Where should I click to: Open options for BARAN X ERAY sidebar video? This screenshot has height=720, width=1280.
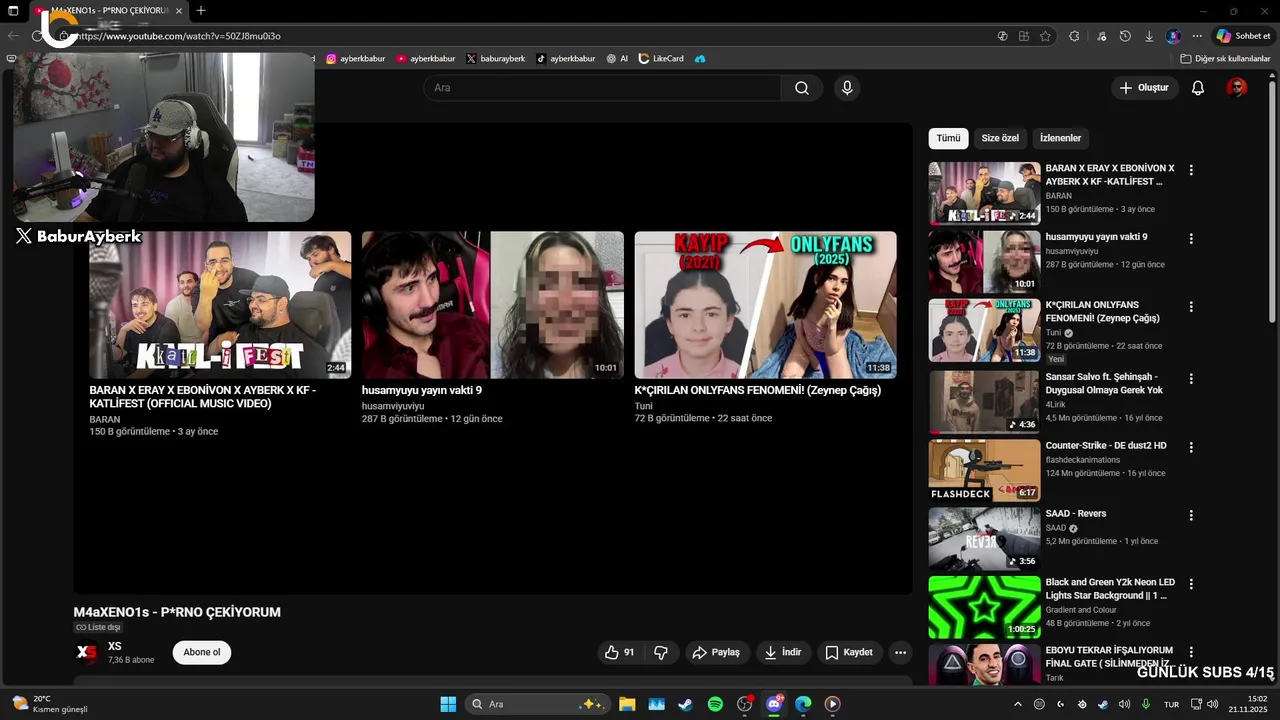[x=1191, y=170]
